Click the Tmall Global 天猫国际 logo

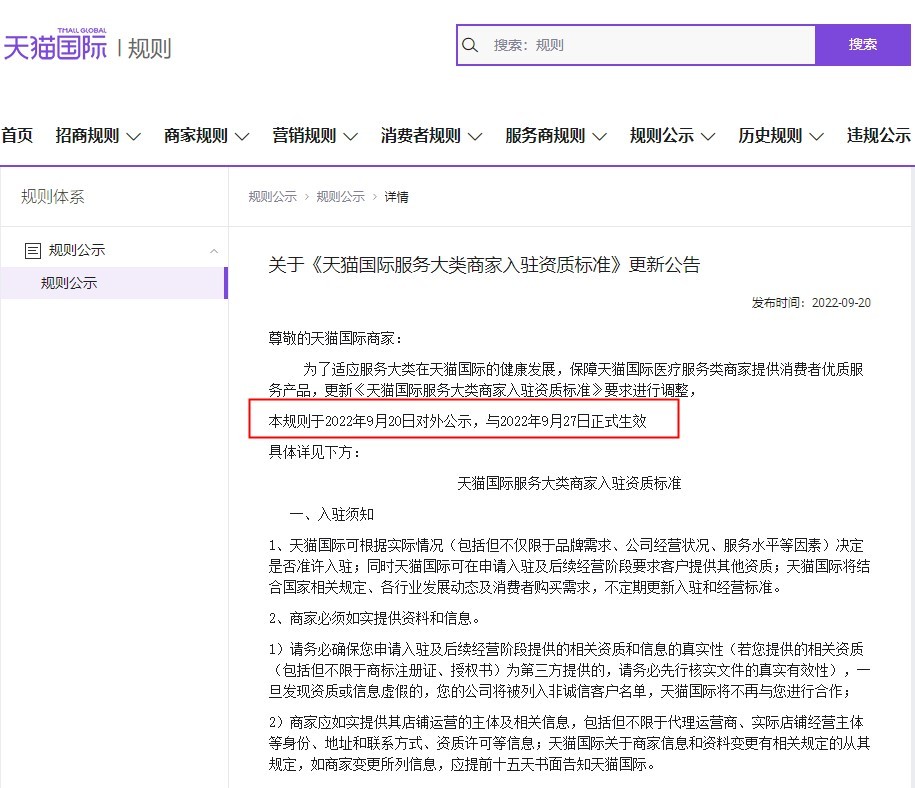(55, 44)
